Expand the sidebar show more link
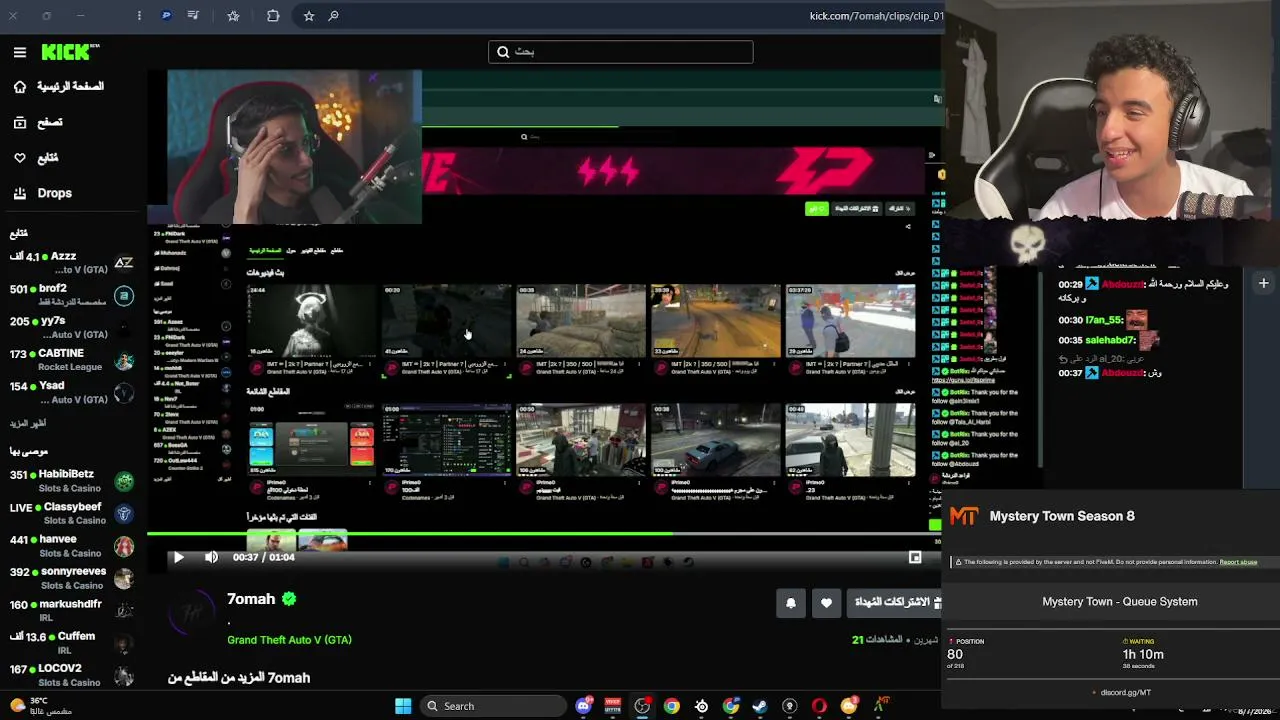Screen dimensions: 1280x720 click(28, 423)
